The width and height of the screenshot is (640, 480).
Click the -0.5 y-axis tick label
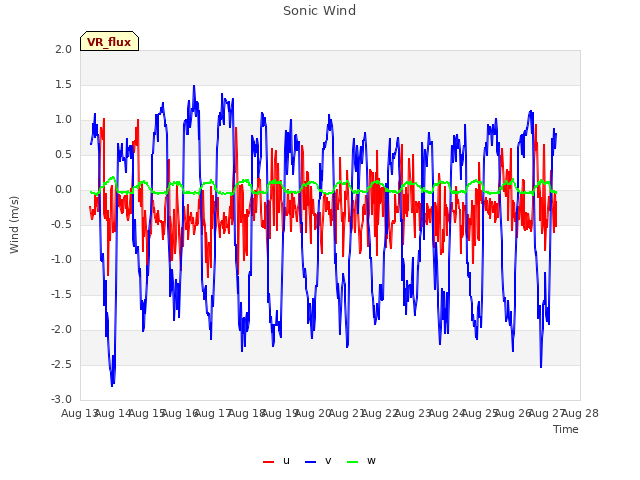[62, 224]
